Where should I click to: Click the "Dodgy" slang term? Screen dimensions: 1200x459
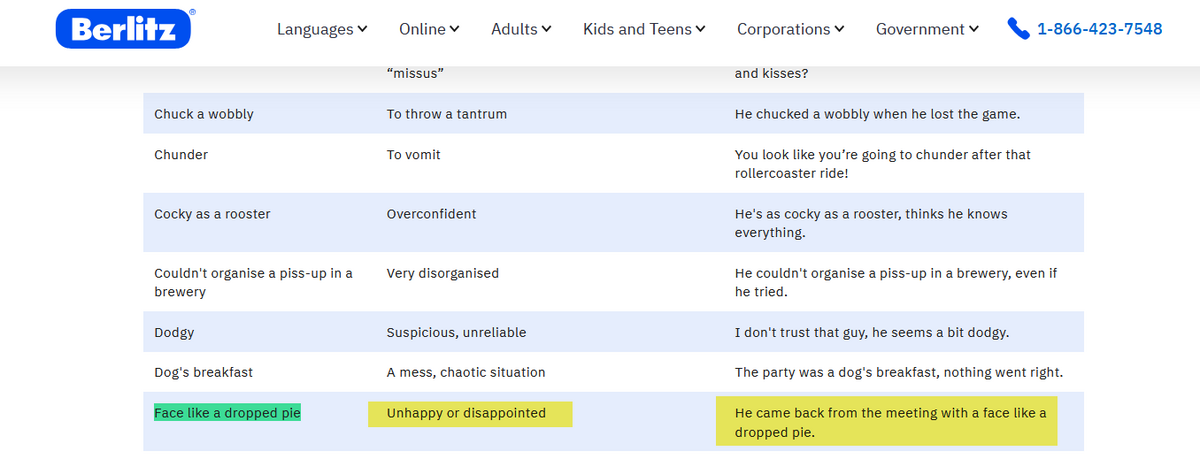coord(175,332)
